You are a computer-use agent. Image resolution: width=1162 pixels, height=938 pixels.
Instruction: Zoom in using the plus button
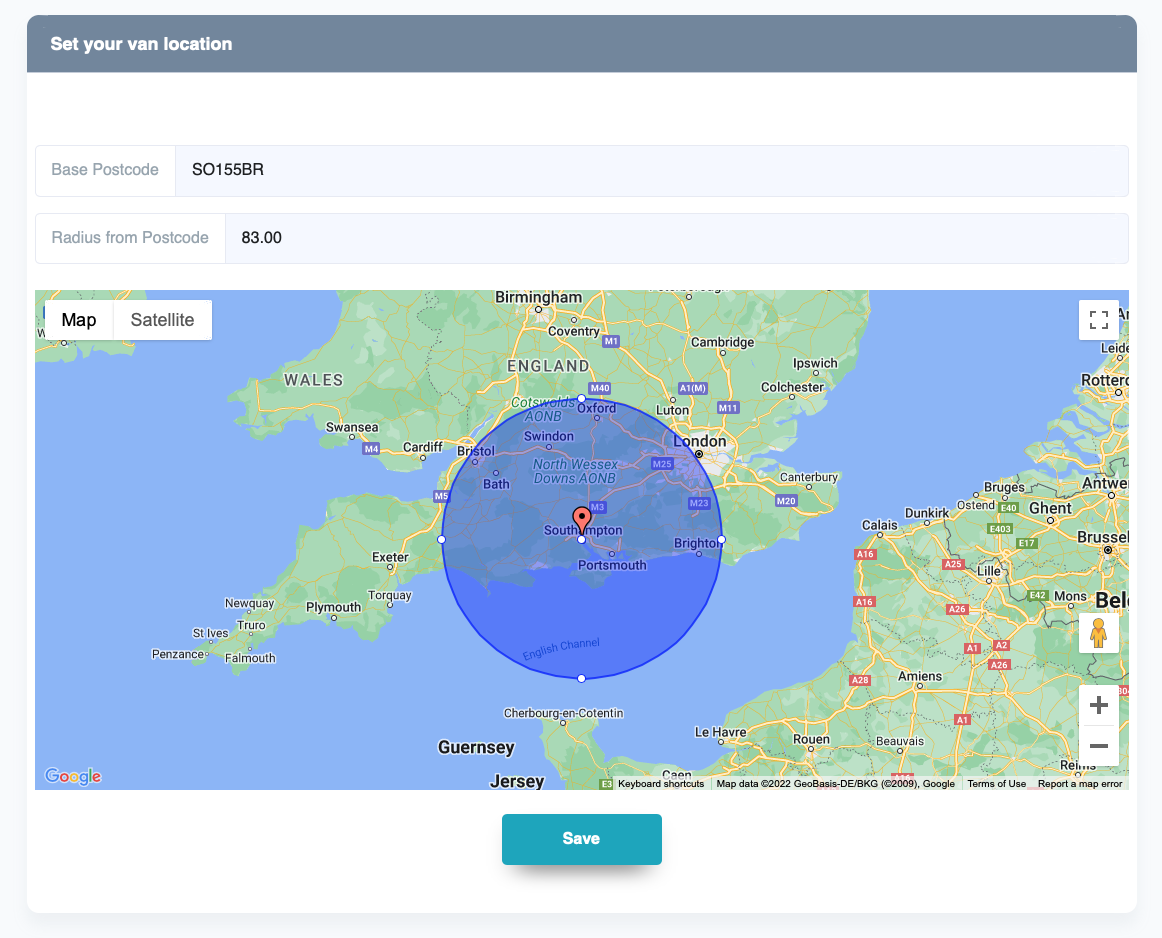(1098, 706)
